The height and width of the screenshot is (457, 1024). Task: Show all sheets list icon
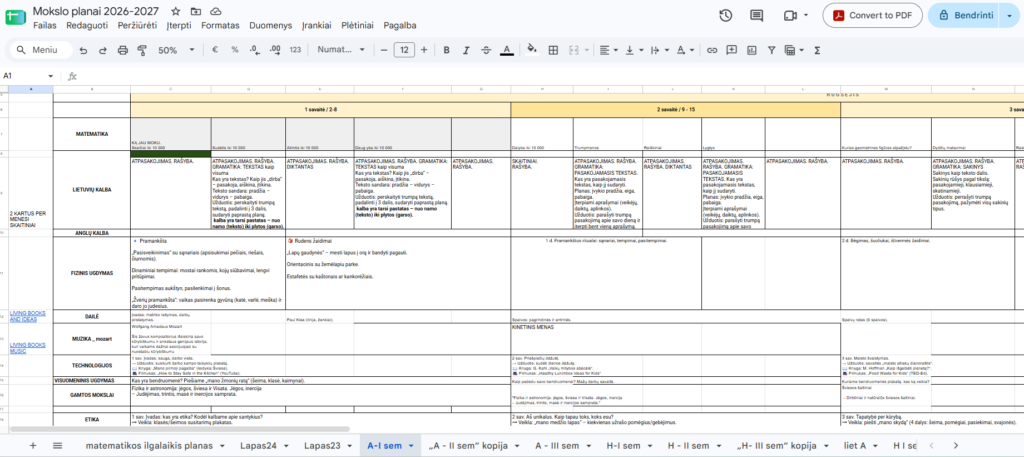[x=57, y=446]
